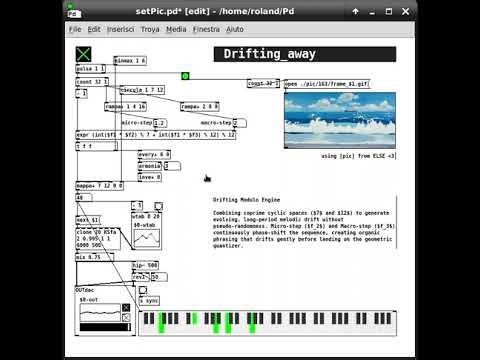Click the 'using [pic] from ELSE' comment
This screenshot has width=480, height=360.
click(x=358, y=156)
